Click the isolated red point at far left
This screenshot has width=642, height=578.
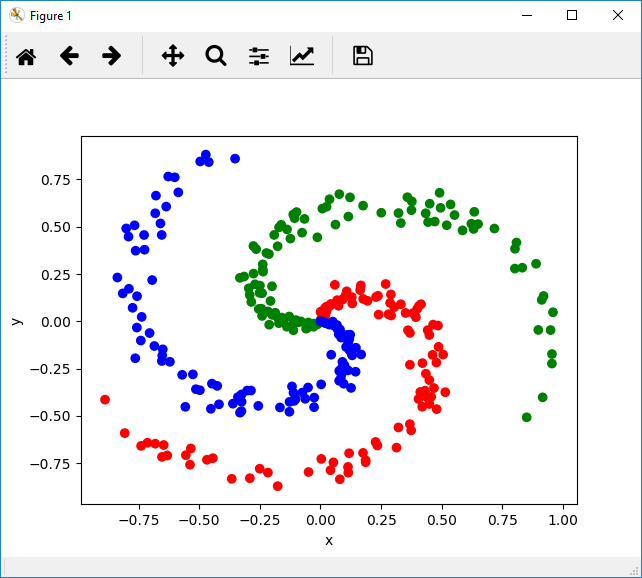105,400
